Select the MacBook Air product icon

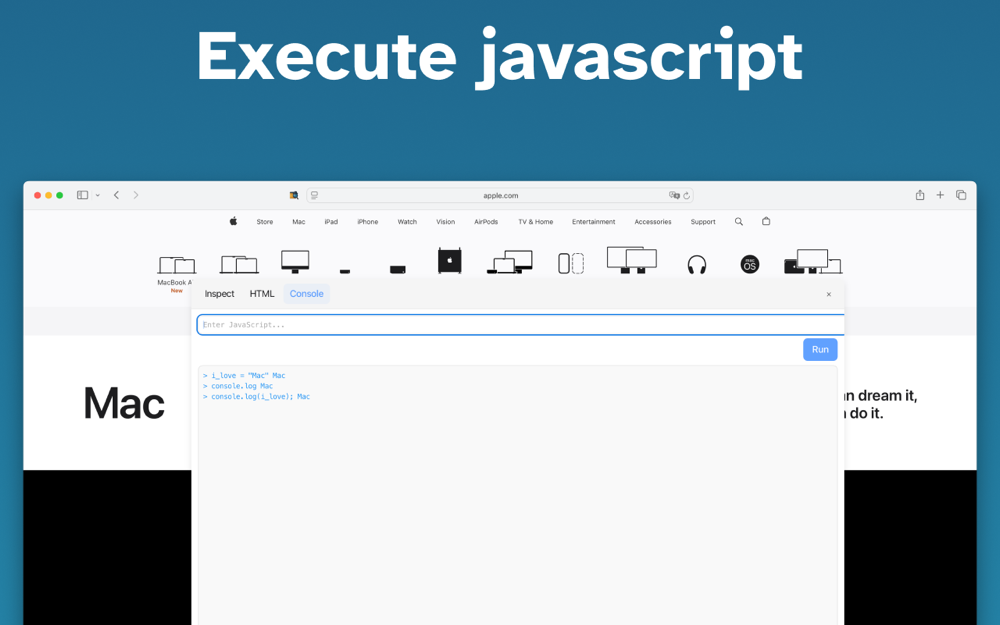coord(177,265)
